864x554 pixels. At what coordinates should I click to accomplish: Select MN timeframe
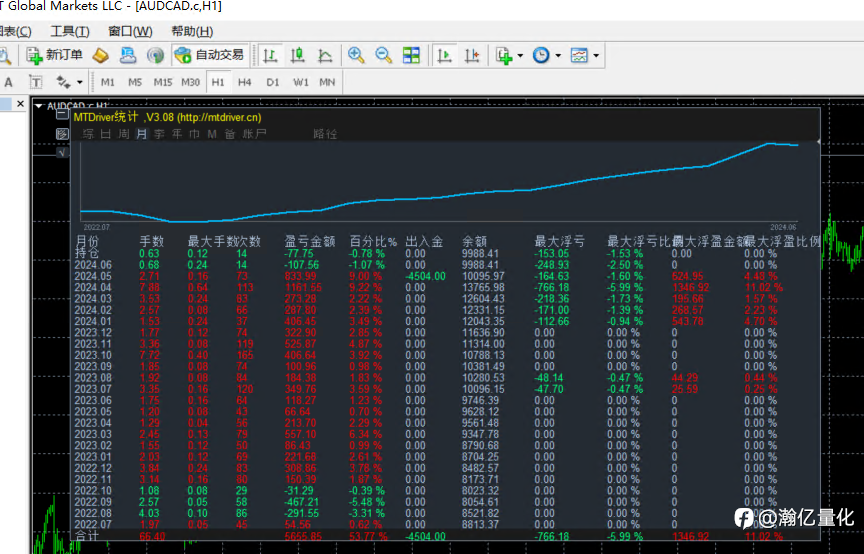[327, 82]
